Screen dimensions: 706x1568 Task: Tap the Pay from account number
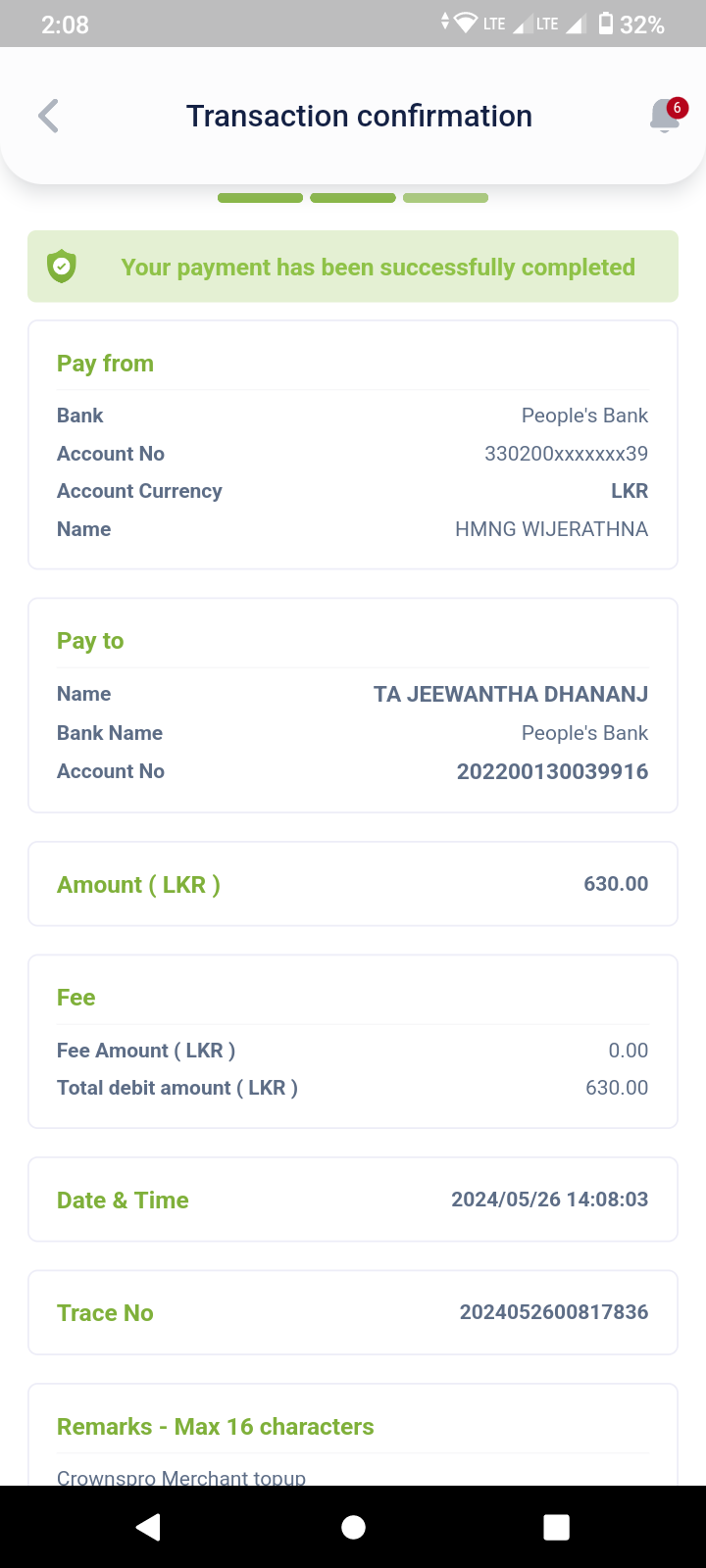click(566, 454)
